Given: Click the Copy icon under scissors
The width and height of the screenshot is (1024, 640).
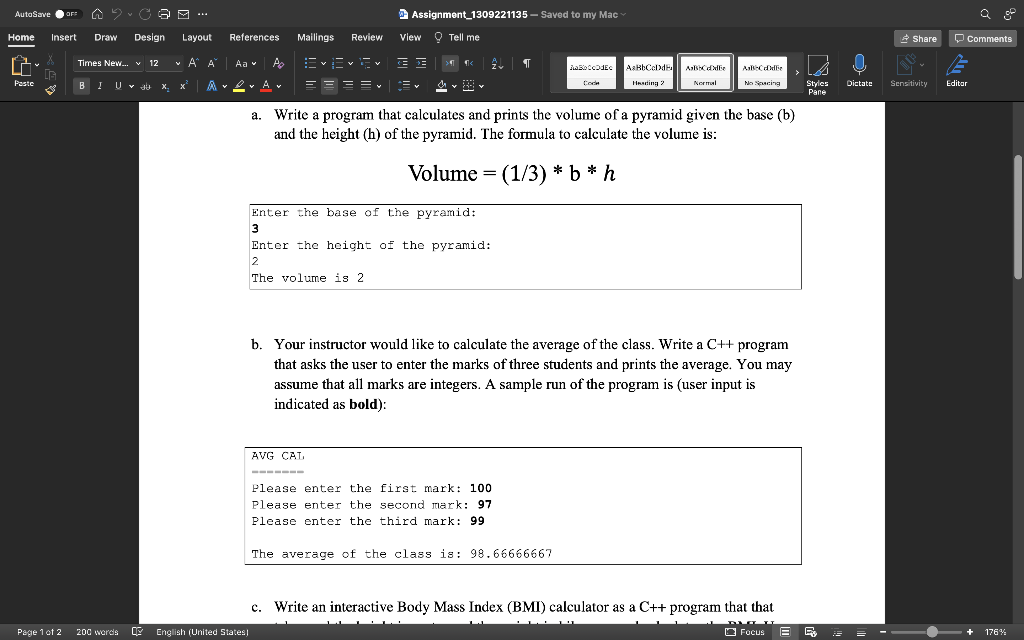Looking at the screenshot, I should [50, 74].
